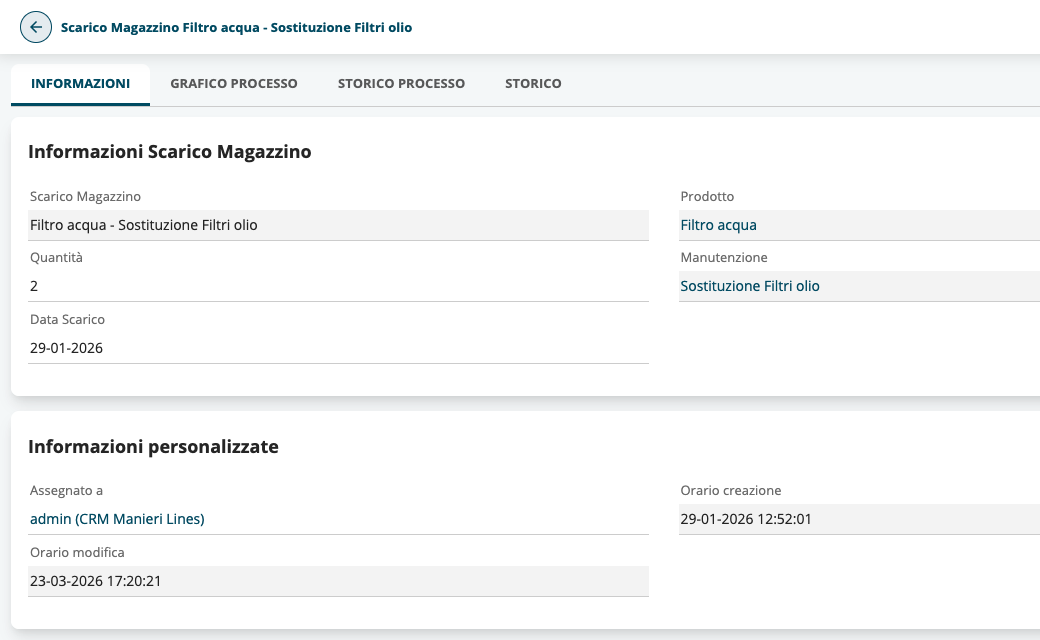Viewport: 1040px width, 640px height.
Task: Go to the STORICO tab
Action: [533, 84]
